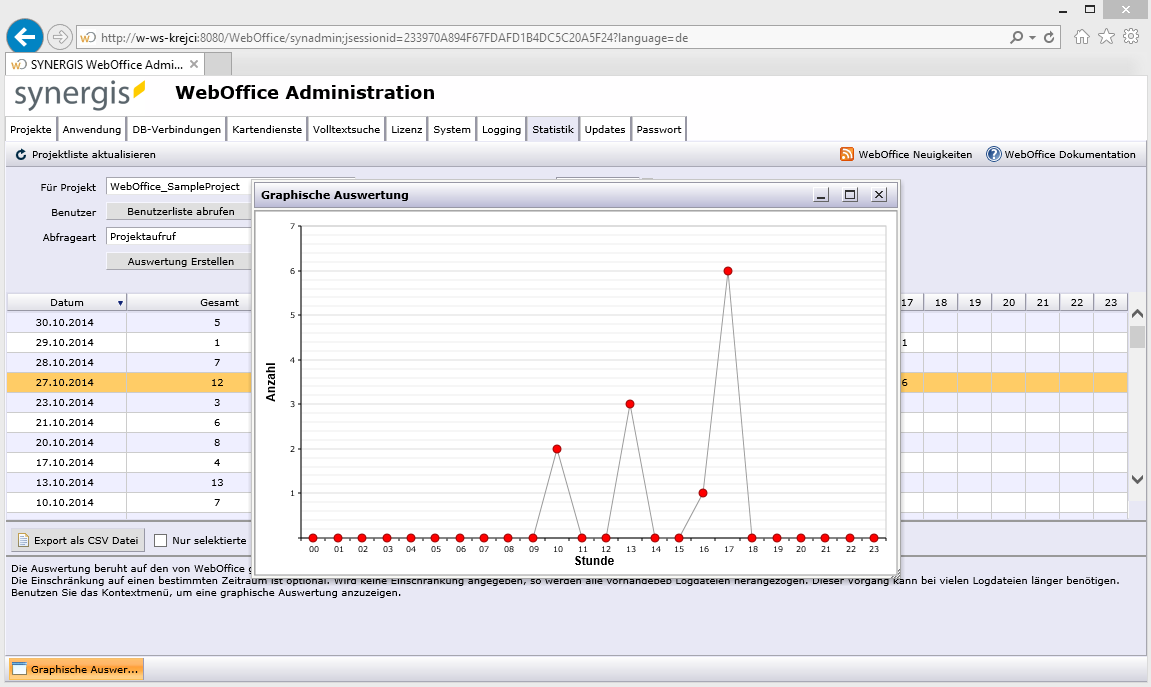This screenshot has height=687, width=1151.
Task: Select the 20.10.2014 table row
Action: pos(65,443)
